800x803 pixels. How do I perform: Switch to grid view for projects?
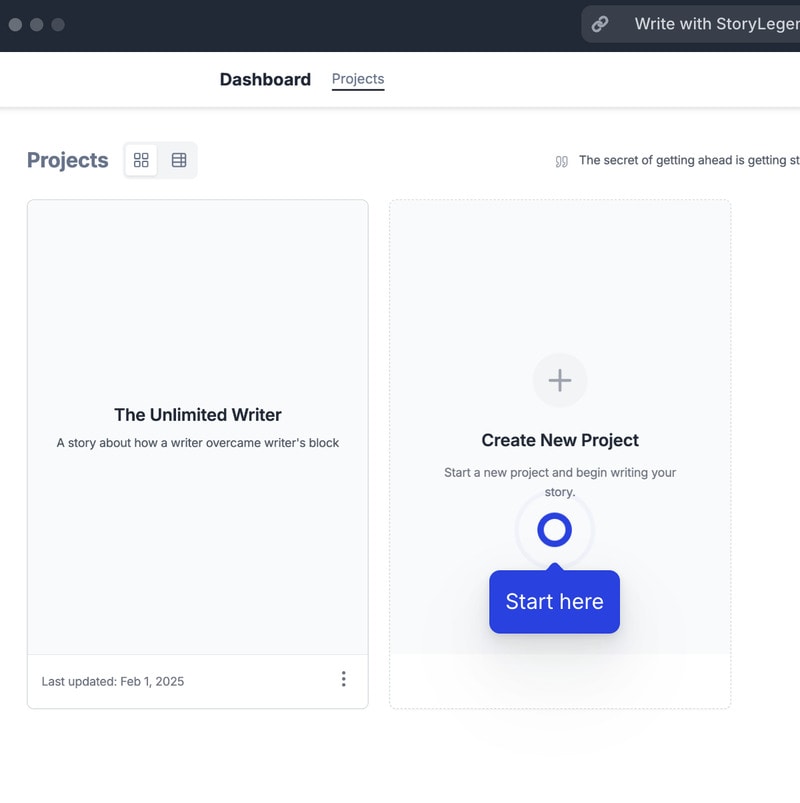141,160
